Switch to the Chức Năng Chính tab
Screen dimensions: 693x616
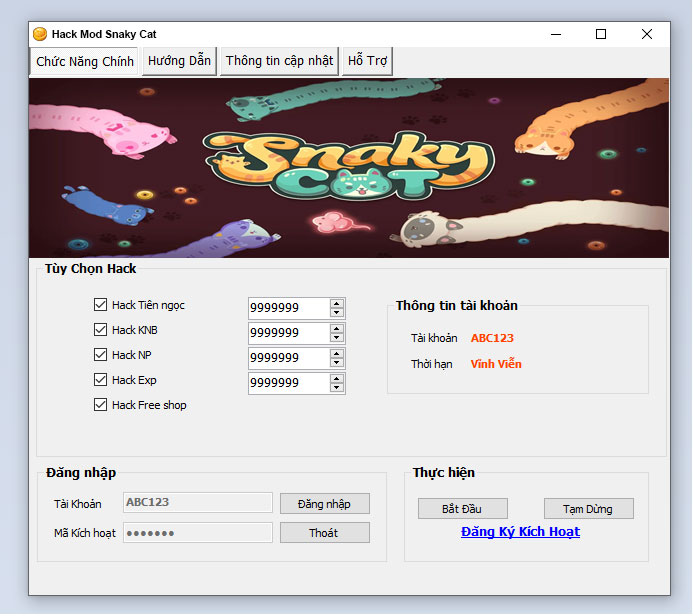click(x=84, y=61)
